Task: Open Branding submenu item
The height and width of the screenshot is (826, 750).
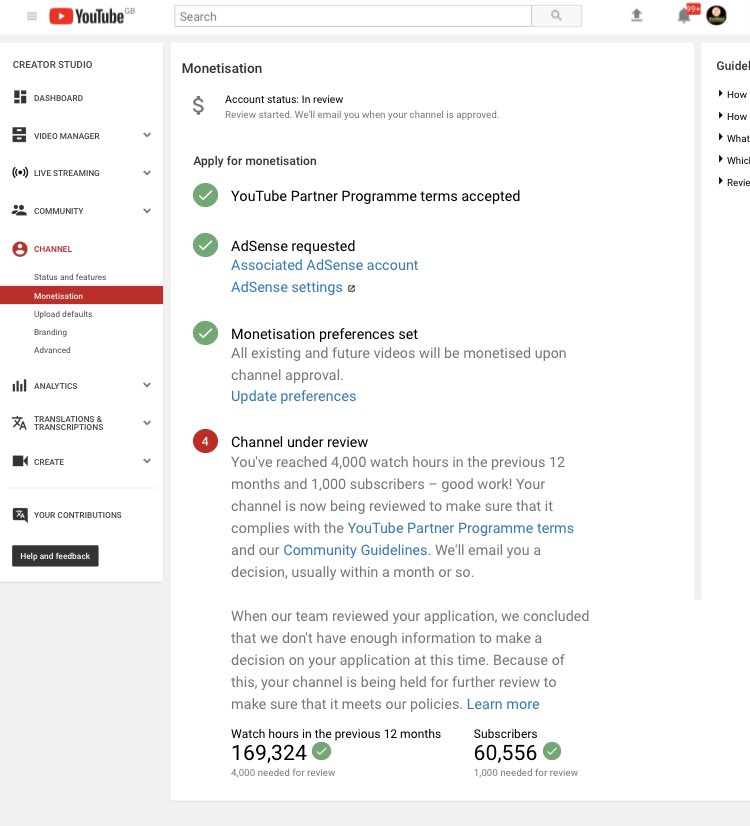Action: coord(51,332)
